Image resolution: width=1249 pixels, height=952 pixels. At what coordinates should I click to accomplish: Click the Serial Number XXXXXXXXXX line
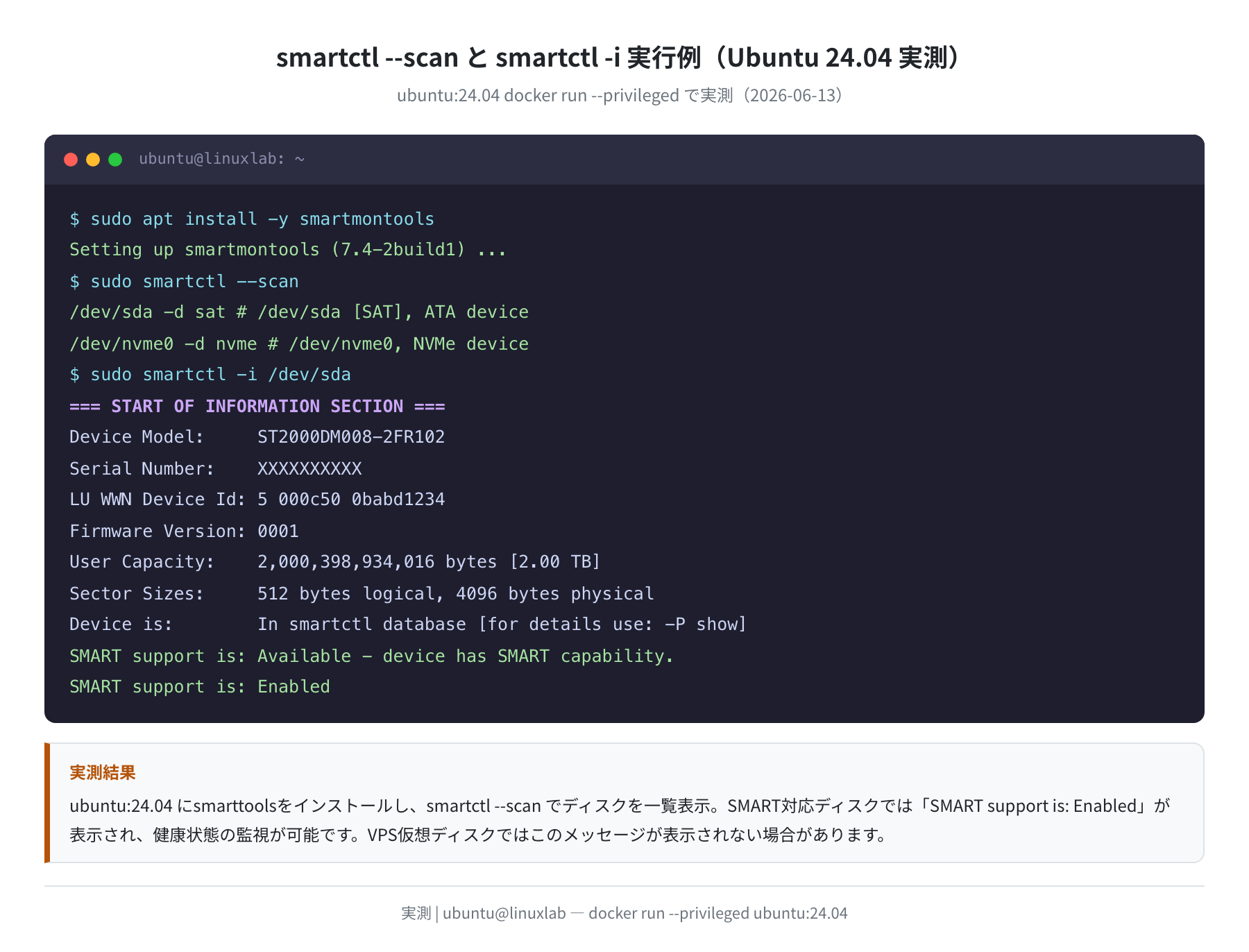coord(216,469)
